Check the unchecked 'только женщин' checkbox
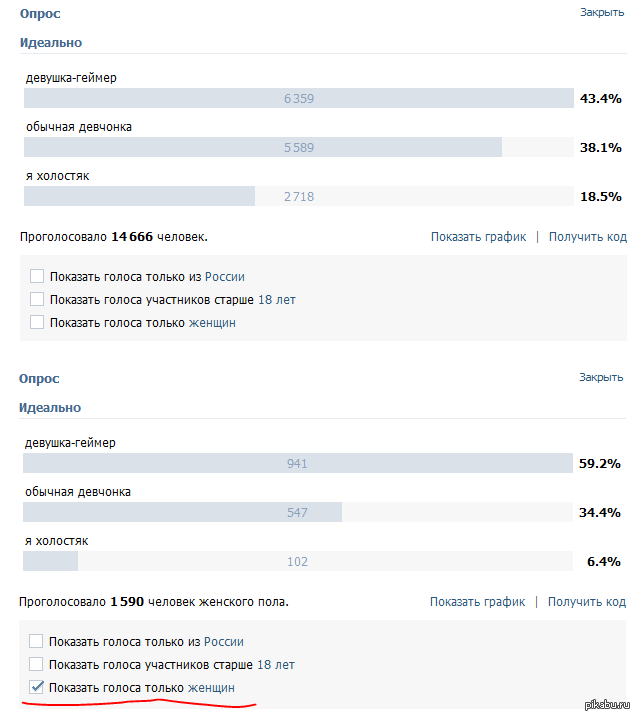 point(37,323)
